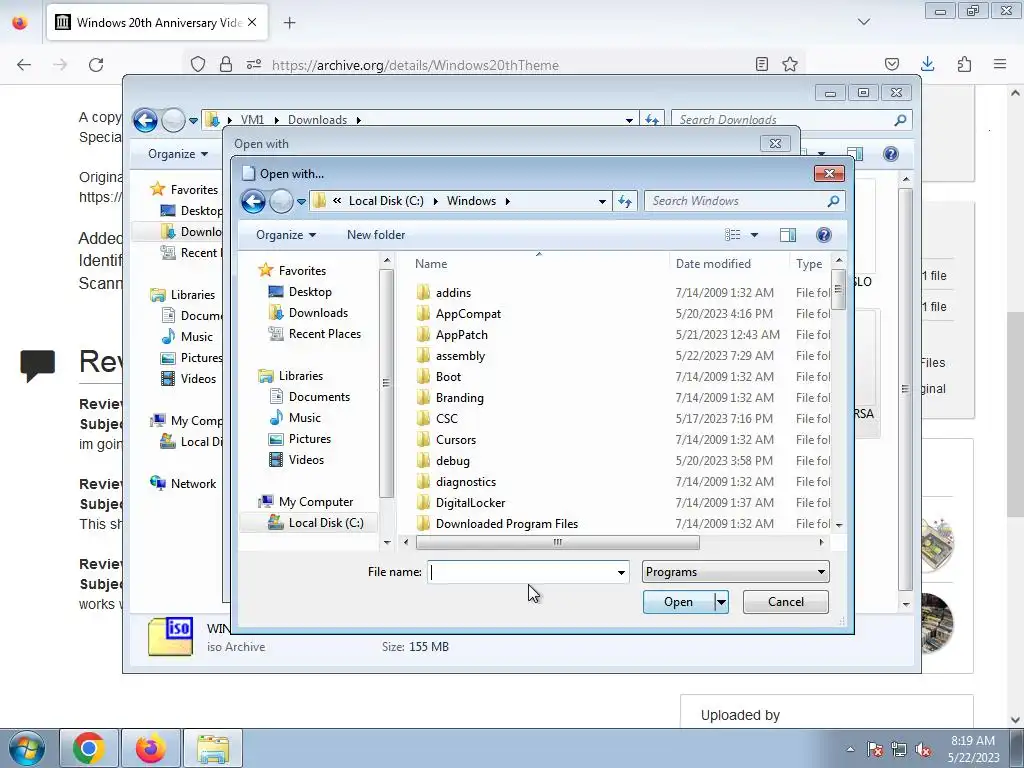Expand Organize menu in Downloads window
Viewport: 1024px width, 768px height.
point(178,154)
